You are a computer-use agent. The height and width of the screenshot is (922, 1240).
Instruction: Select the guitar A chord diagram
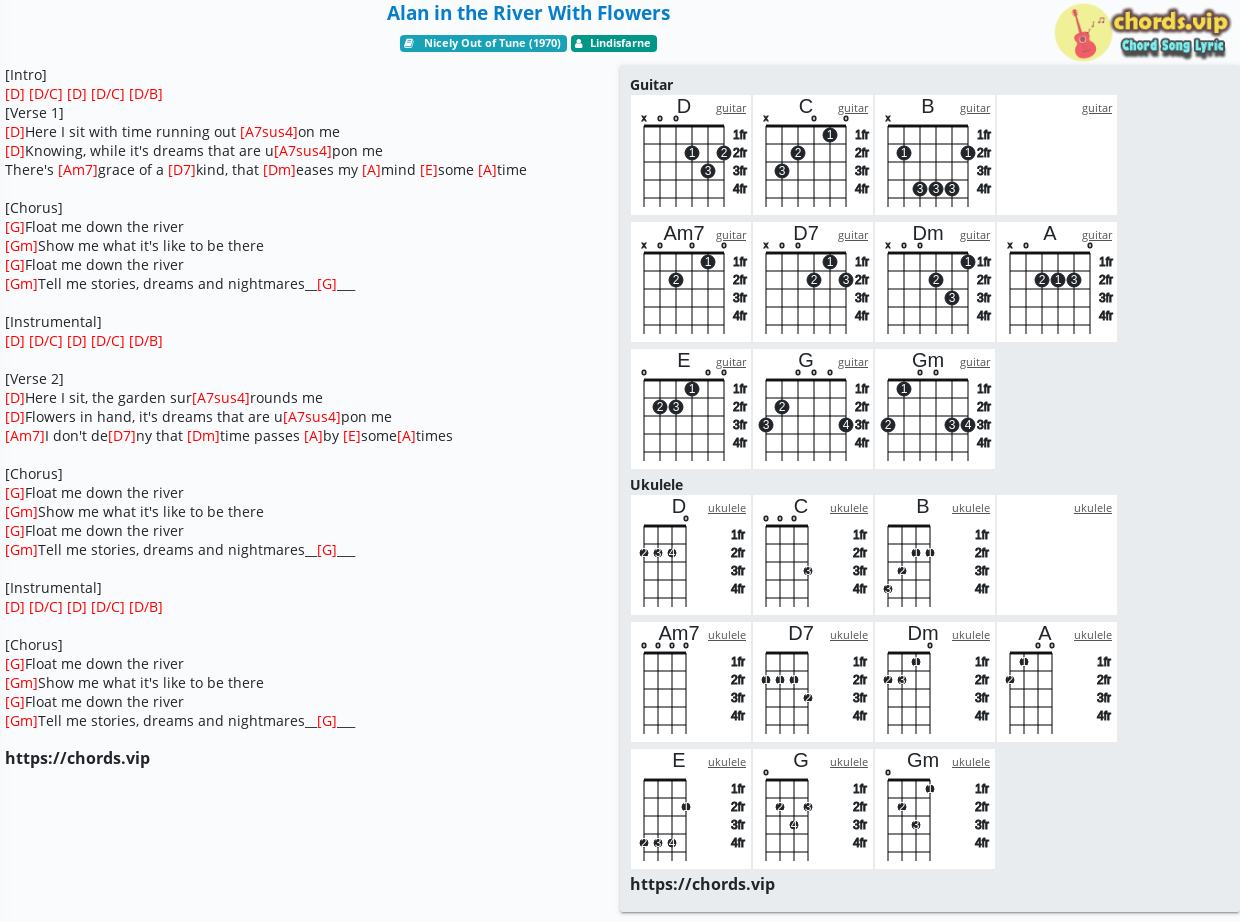click(1057, 282)
